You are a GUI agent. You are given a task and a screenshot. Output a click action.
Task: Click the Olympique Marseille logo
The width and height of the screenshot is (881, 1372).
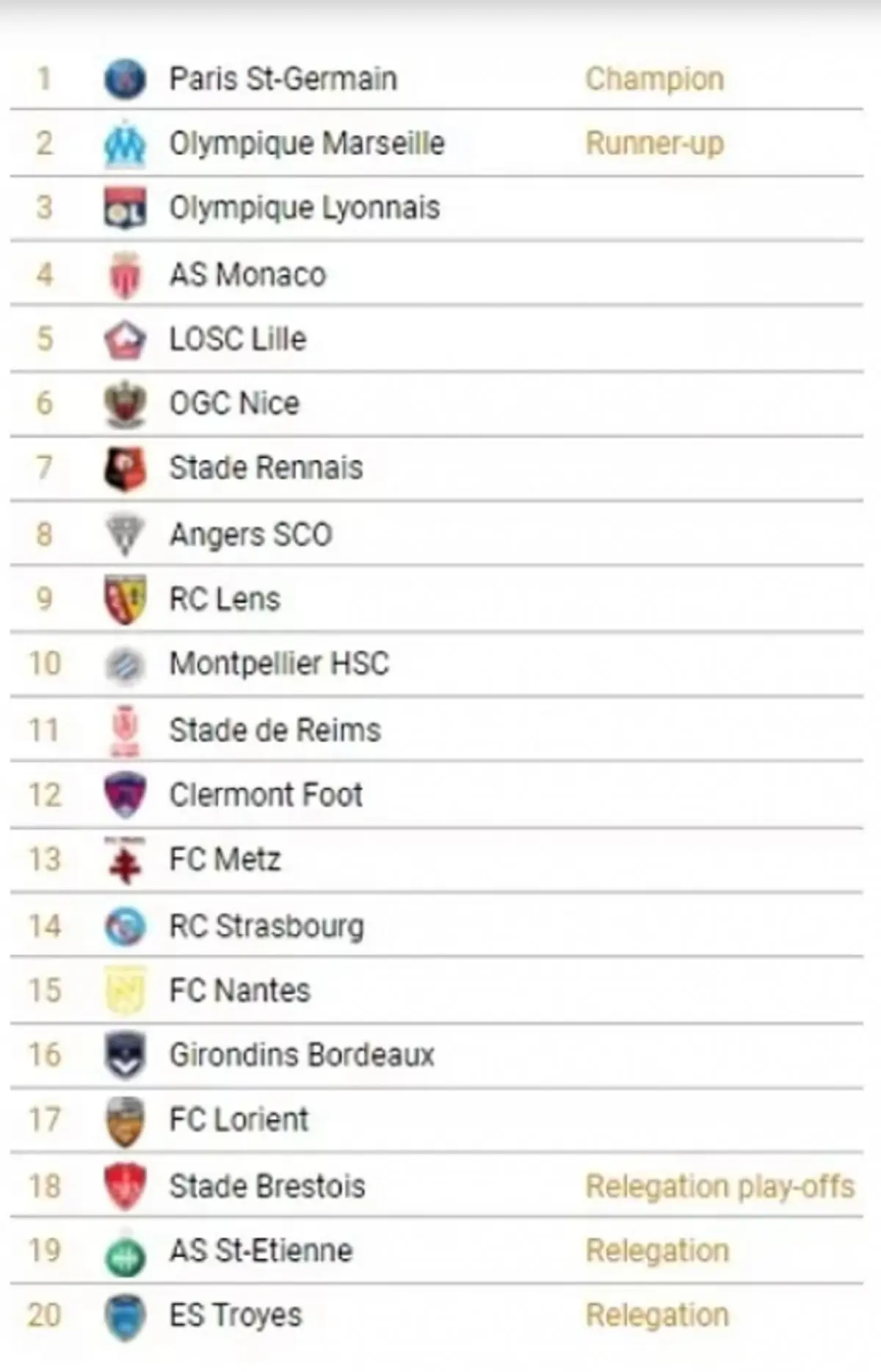[125, 143]
